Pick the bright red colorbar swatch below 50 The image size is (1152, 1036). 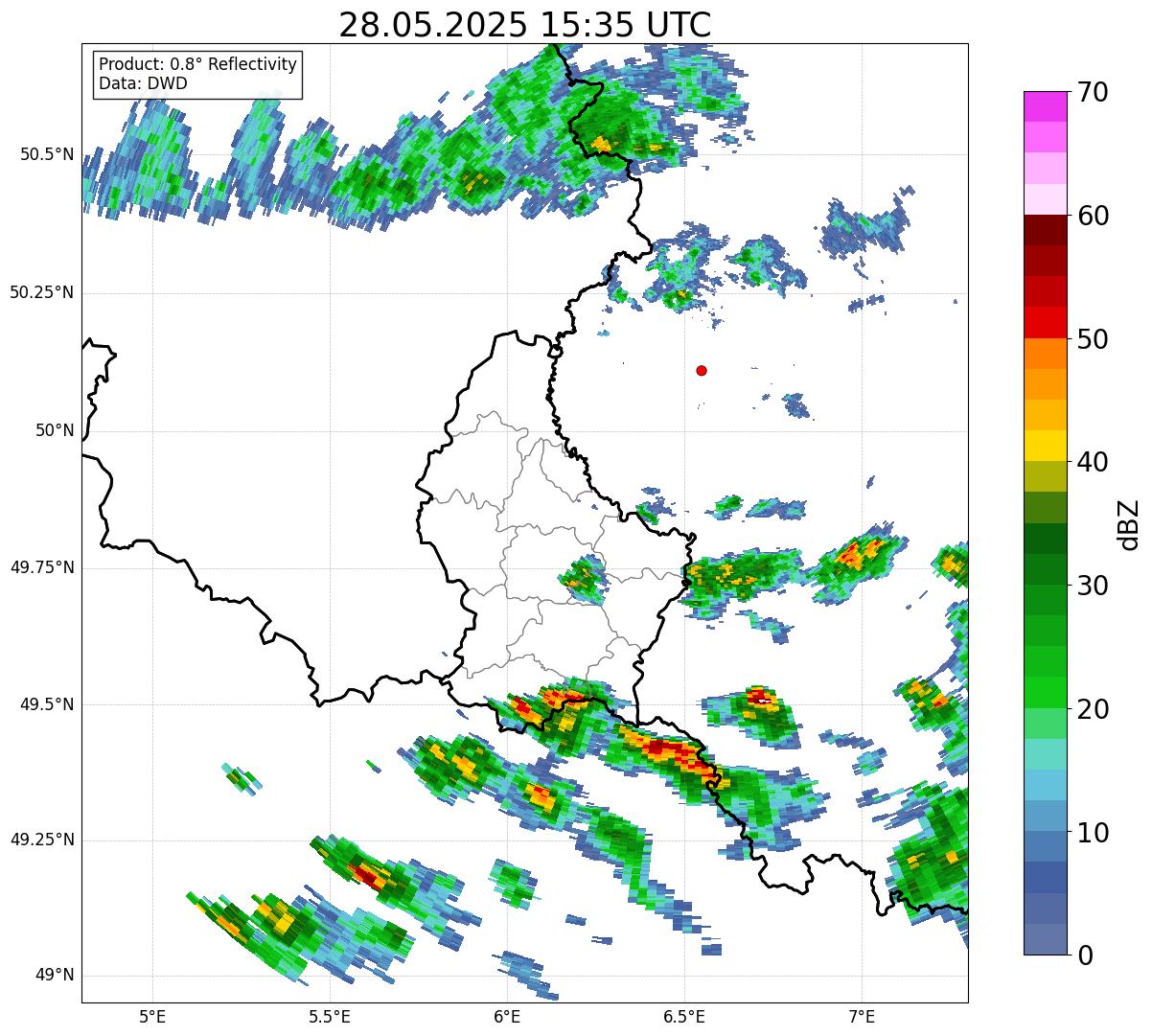pyautogui.click(x=1045, y=323)
